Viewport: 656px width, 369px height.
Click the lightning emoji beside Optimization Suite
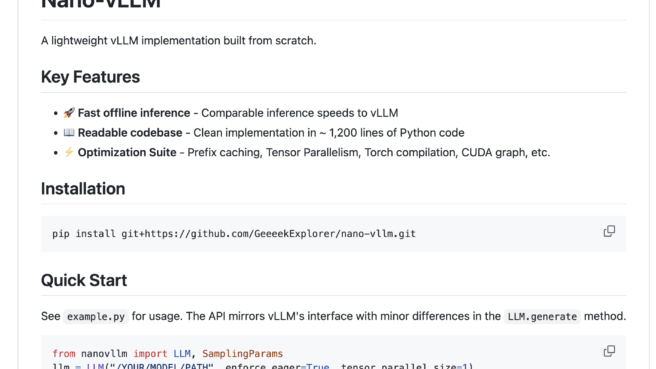click(x=69, y=152)
